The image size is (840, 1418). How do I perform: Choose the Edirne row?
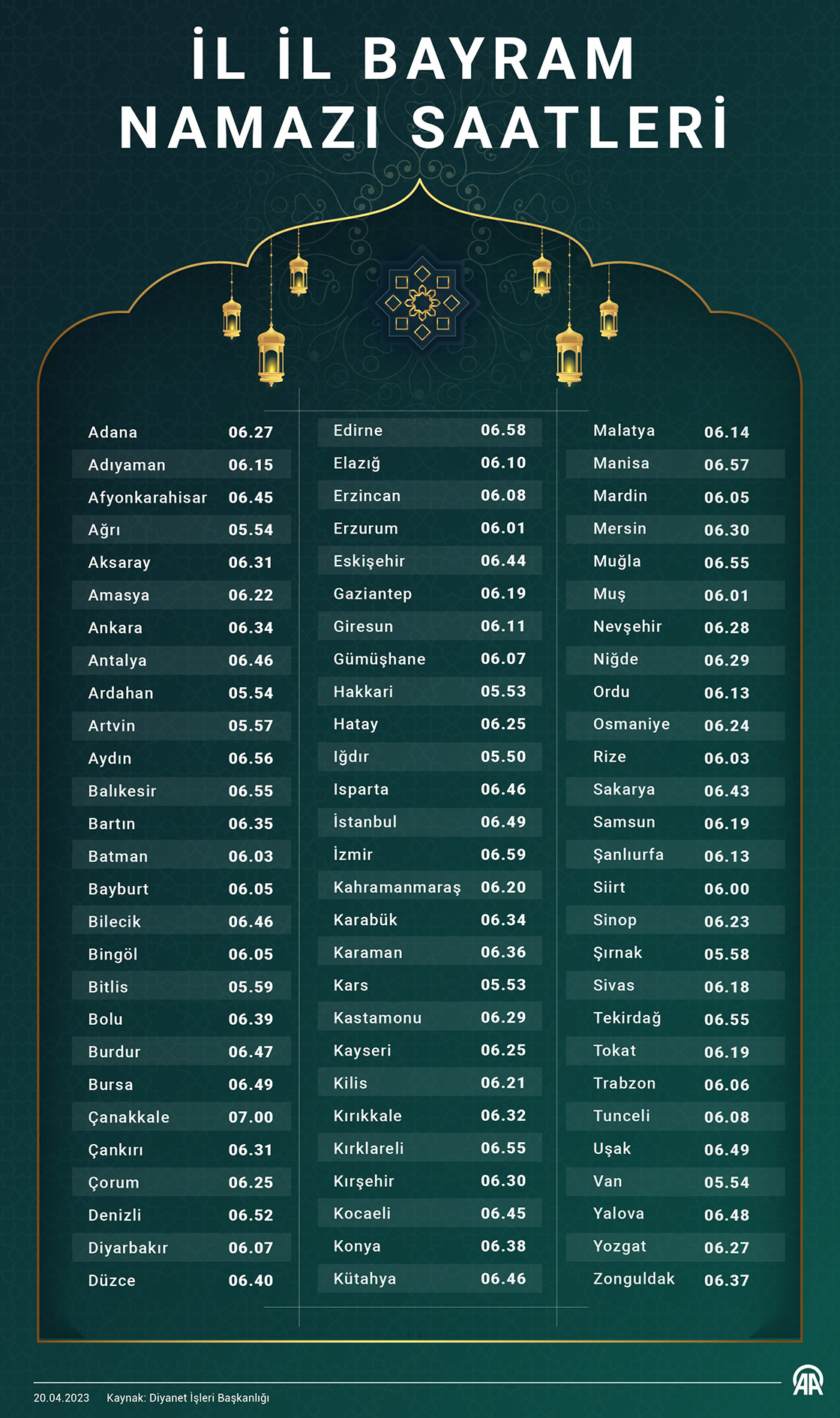tap(429, 431)
